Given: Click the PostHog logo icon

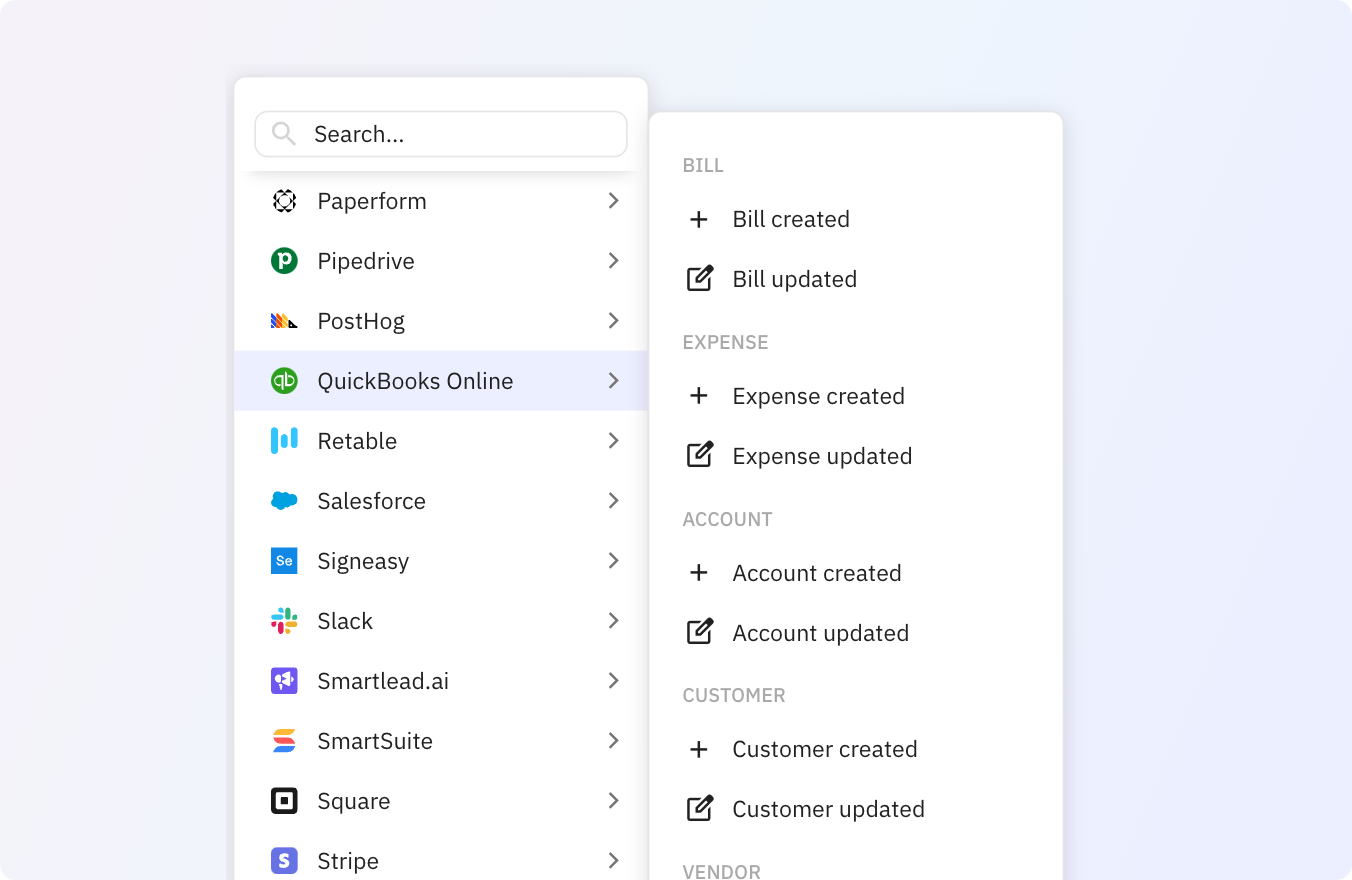Looking at the screenshot, I should point(284,321).
